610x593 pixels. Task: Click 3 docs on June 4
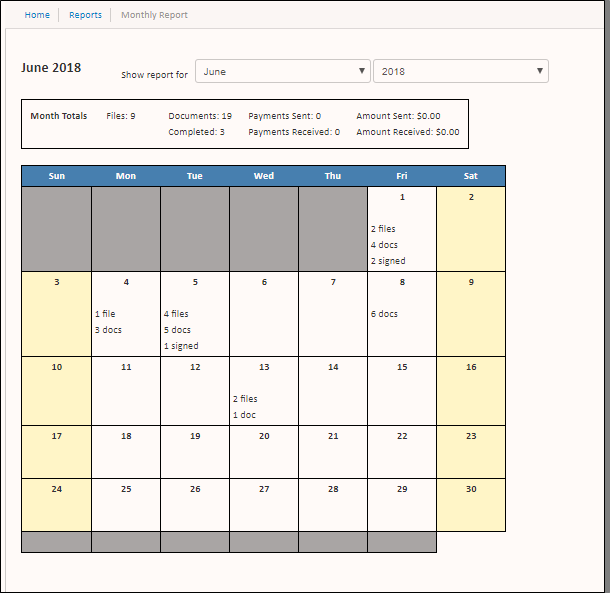coord(108,330)
